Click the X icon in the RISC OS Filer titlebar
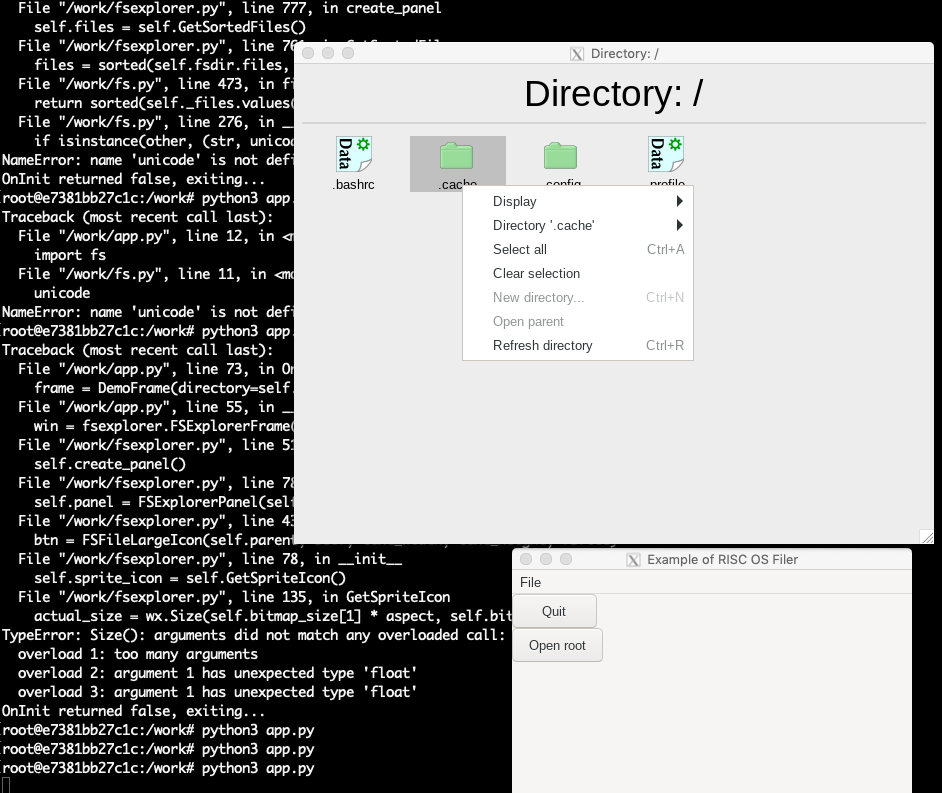This screenshot has height=793, width=942. (x=633, y=560)
